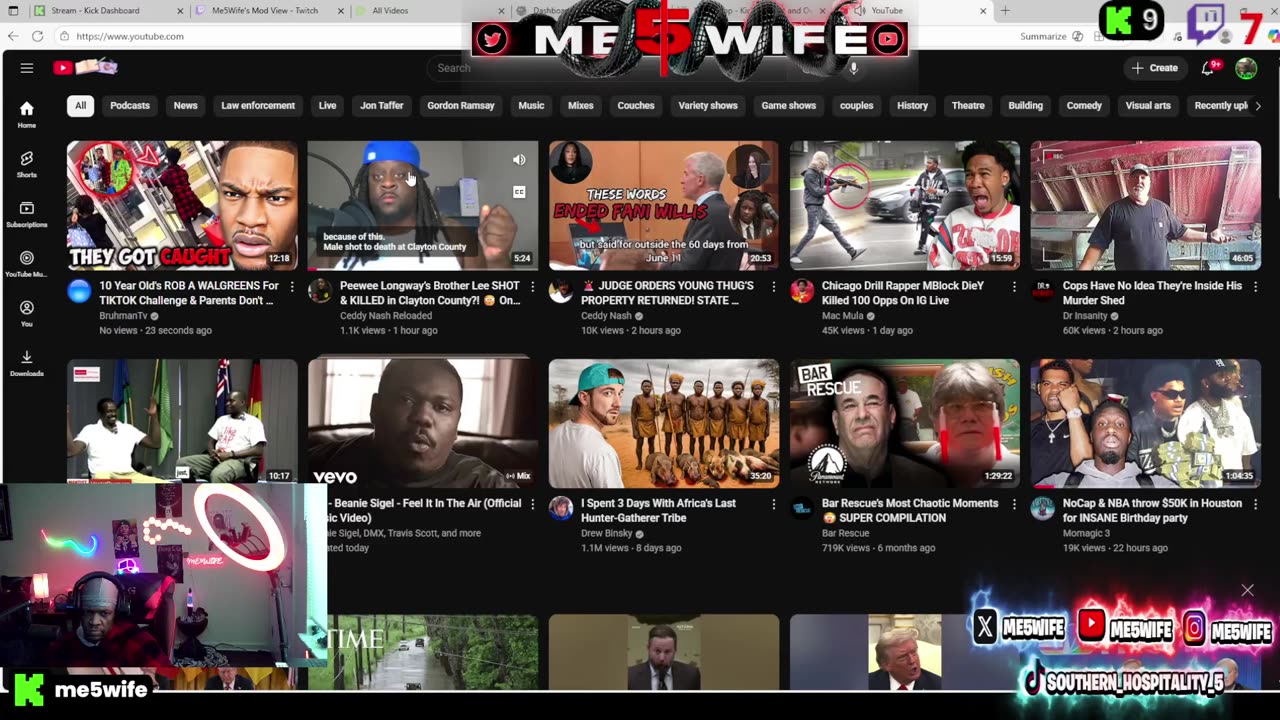Click the browser address bar URL
This screenshot has height=720, width=1280.
pos(130,36)
